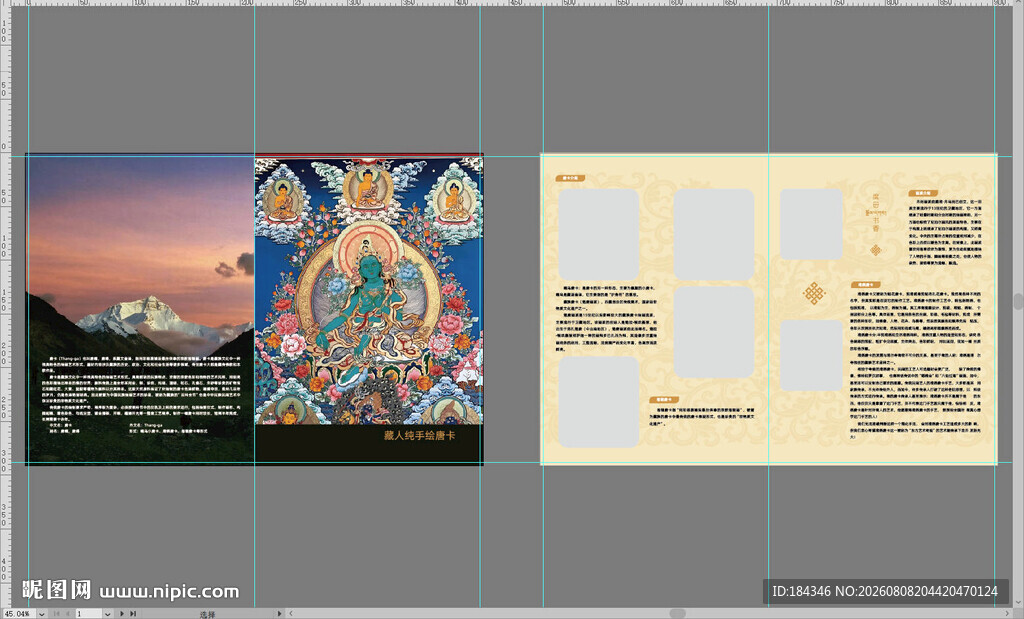Select the large golden endless knot ornament
The height and width of the screenshot is (619, 1024).
coord(814,293)
